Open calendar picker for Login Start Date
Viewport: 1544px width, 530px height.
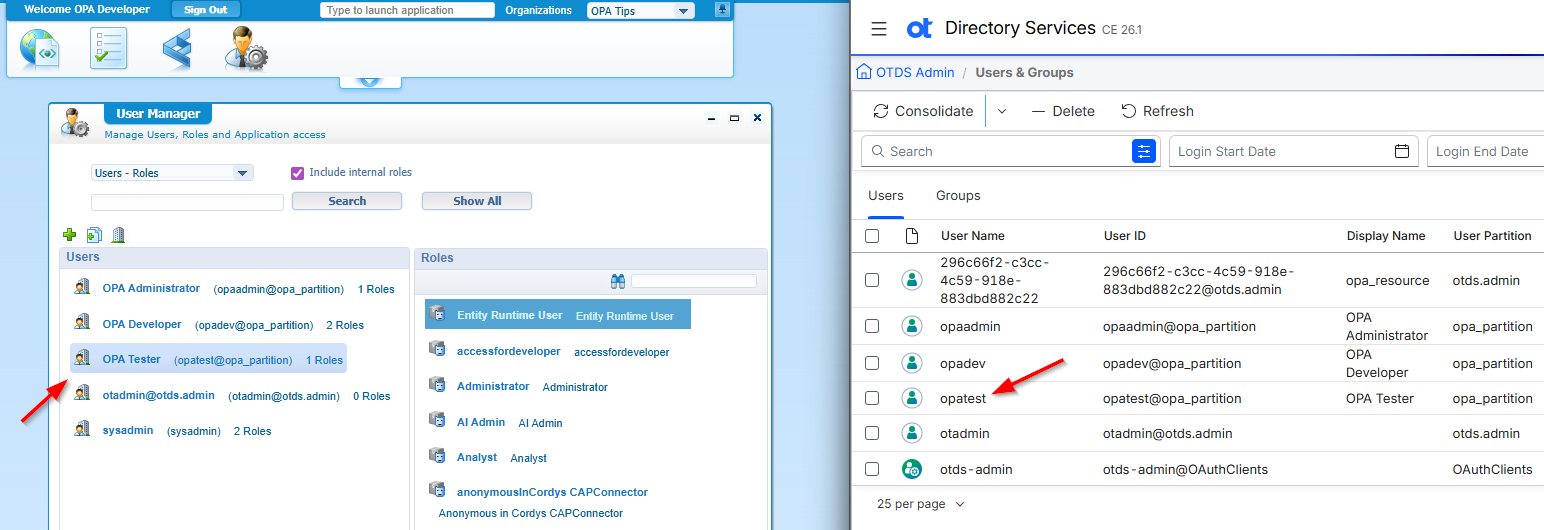click(1402, 151)
